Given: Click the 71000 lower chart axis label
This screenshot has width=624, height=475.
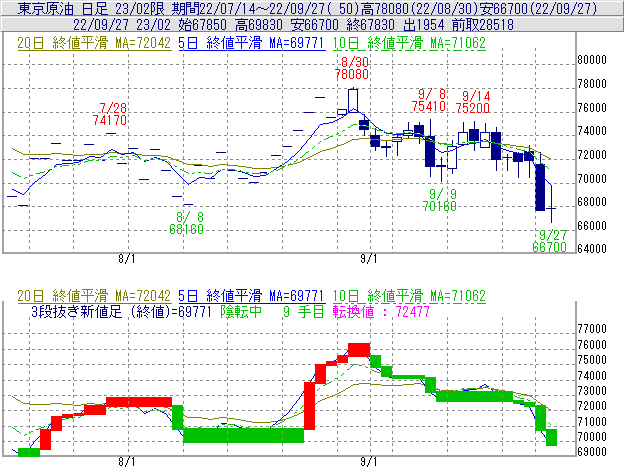Looking at the screenshot, I should coord(592,422).
